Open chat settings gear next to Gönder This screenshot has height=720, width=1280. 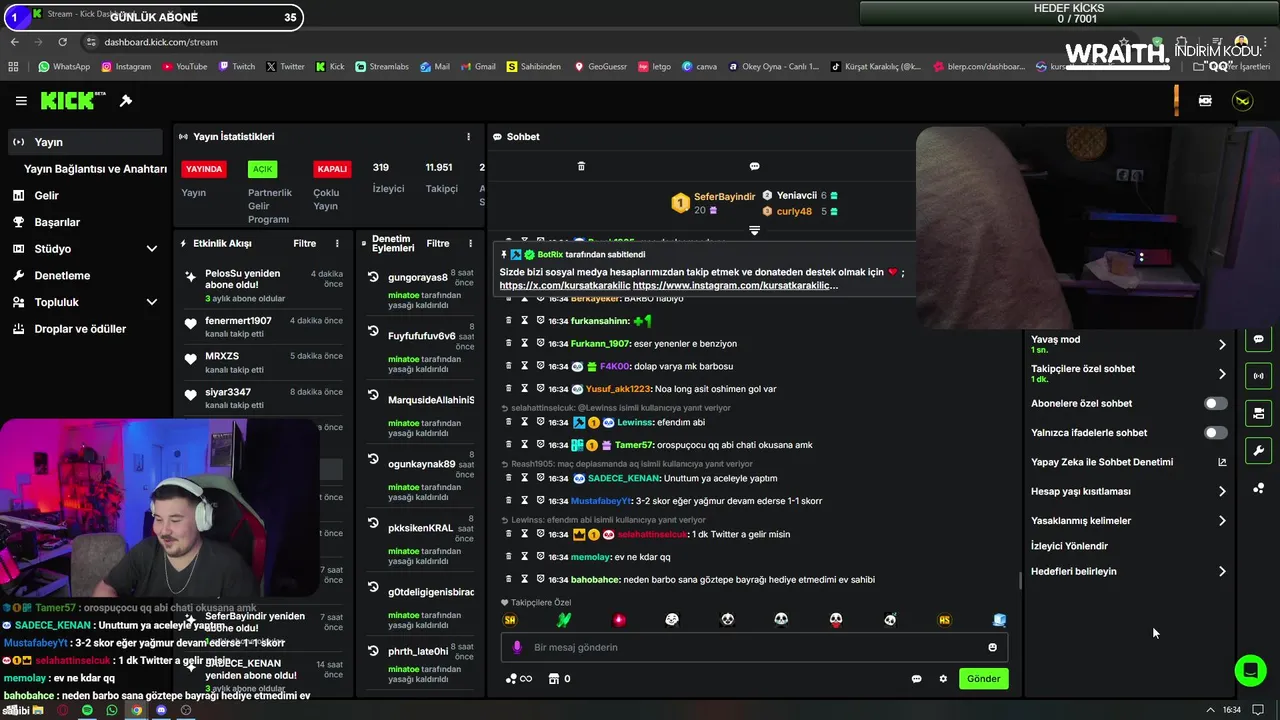click(x=943, y=679)
